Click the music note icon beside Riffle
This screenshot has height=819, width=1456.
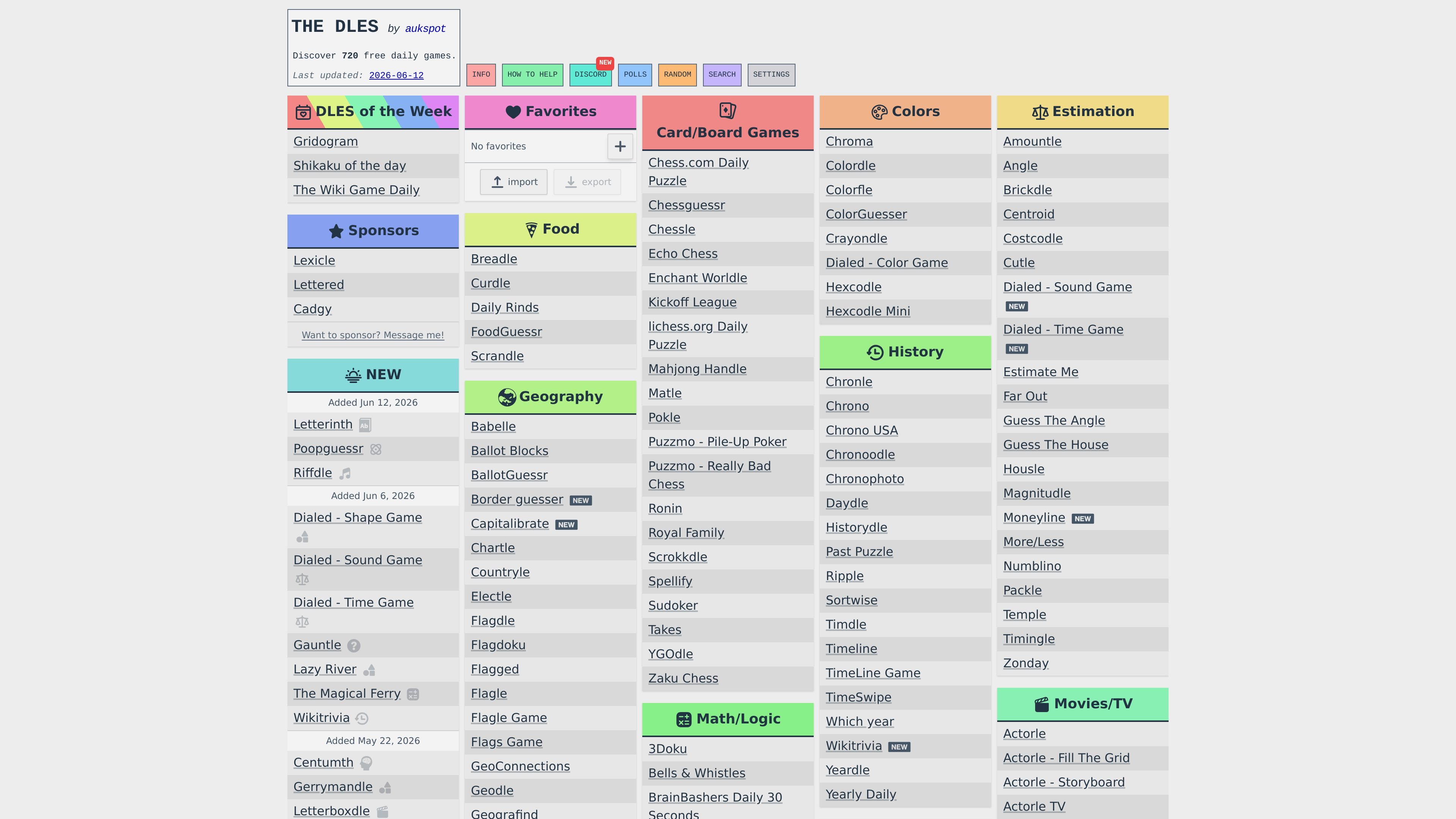345,473
